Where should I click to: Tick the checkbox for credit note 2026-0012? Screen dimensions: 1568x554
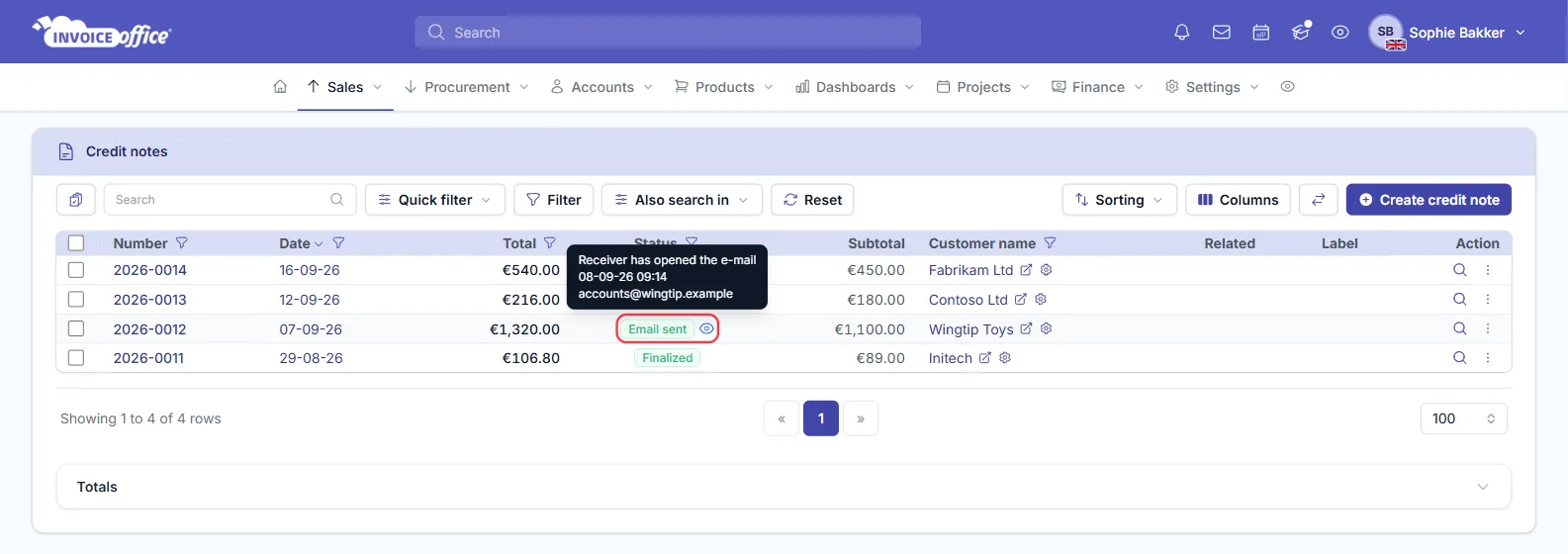point(76,328)
